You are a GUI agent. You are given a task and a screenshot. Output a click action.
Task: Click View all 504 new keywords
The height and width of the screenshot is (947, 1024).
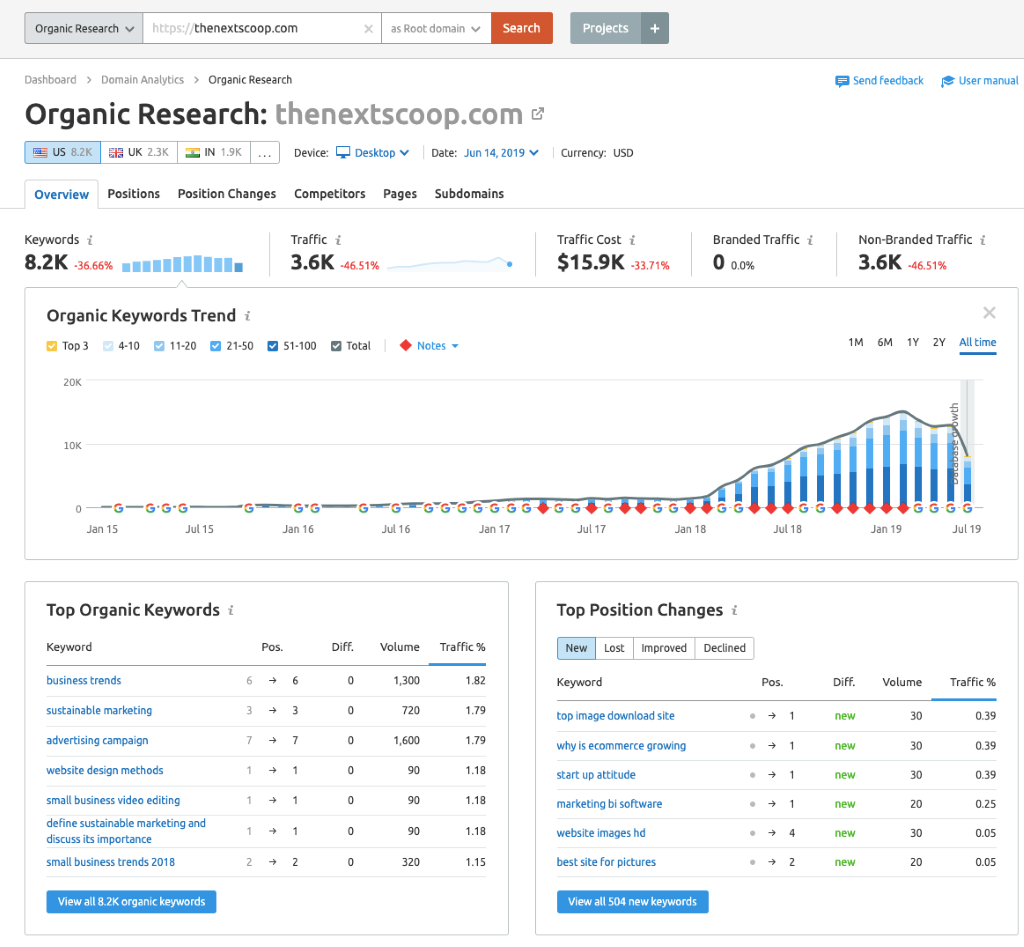[632, 902]
